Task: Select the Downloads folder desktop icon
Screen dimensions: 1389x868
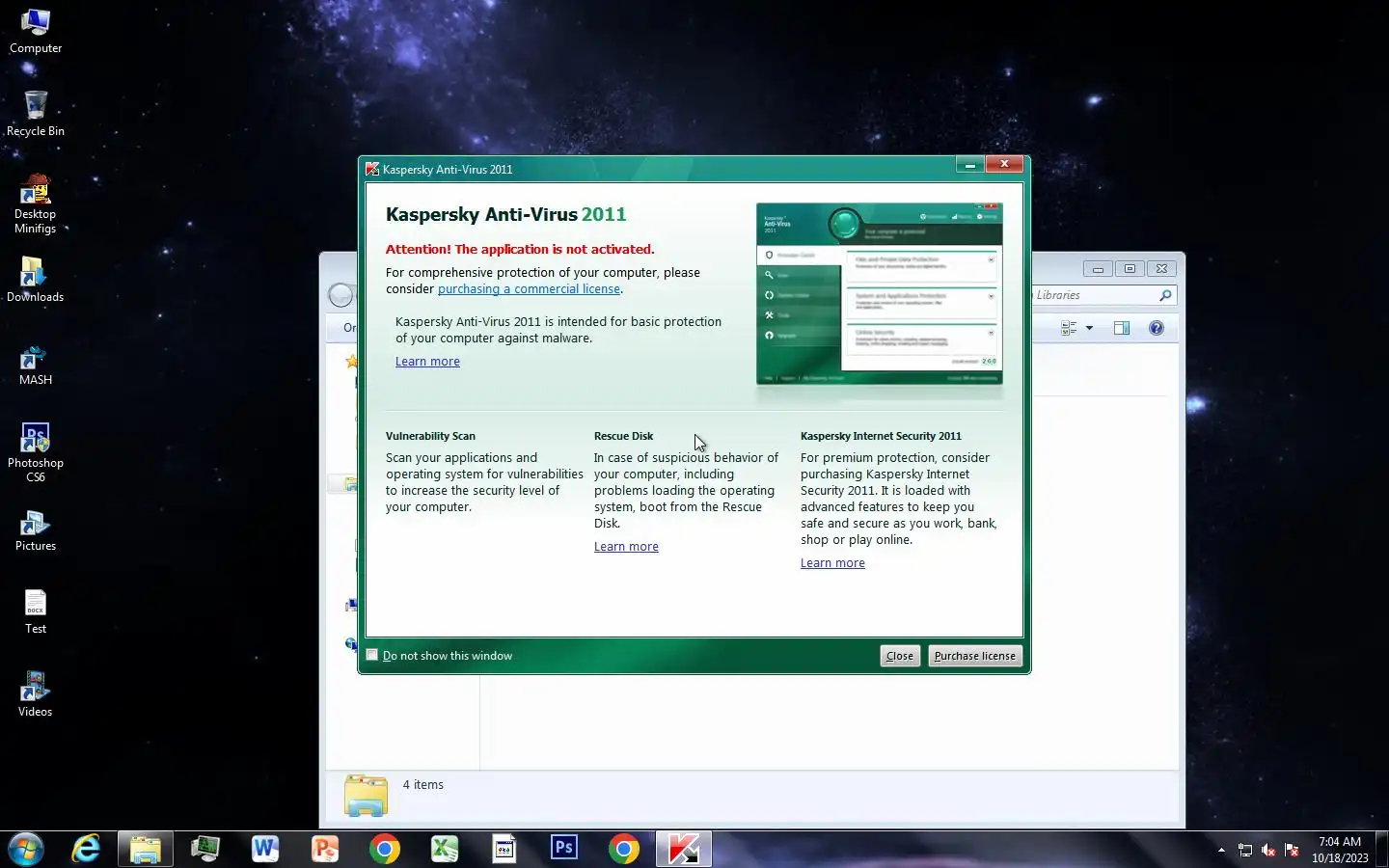Action: point(36,280)
